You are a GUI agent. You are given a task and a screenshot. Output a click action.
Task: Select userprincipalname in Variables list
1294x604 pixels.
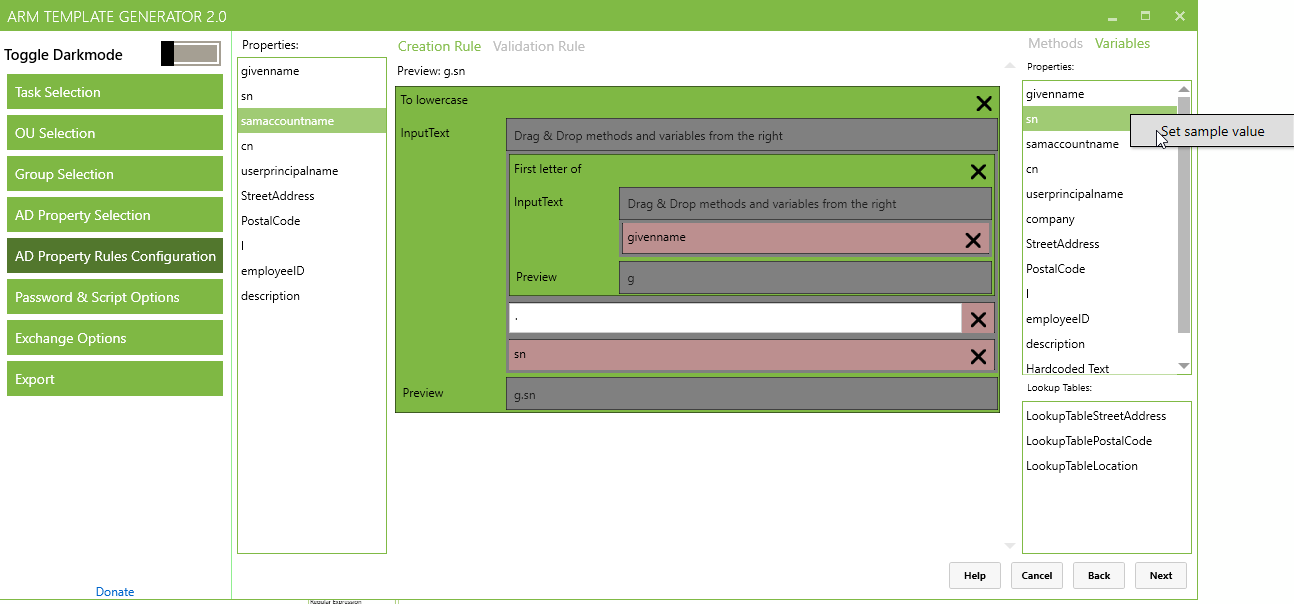(1100, 194)
